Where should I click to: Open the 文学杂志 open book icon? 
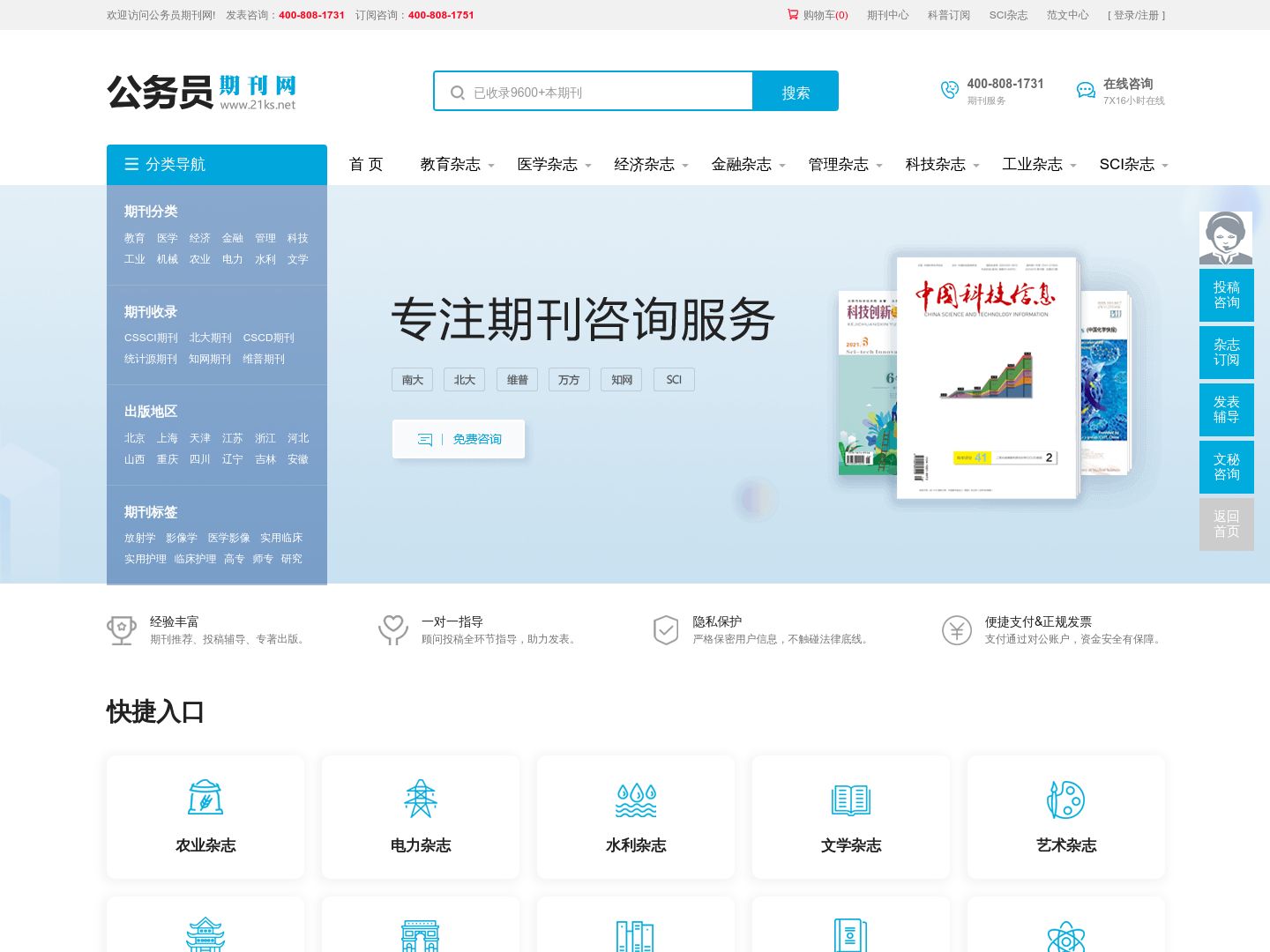[851, 800]
